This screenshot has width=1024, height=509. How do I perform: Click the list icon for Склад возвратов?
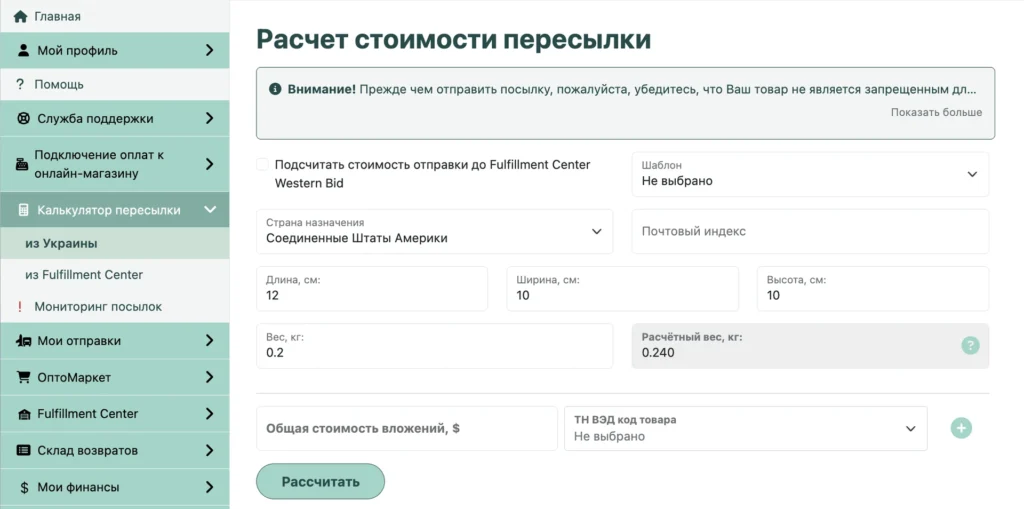(x=24, y=450)
